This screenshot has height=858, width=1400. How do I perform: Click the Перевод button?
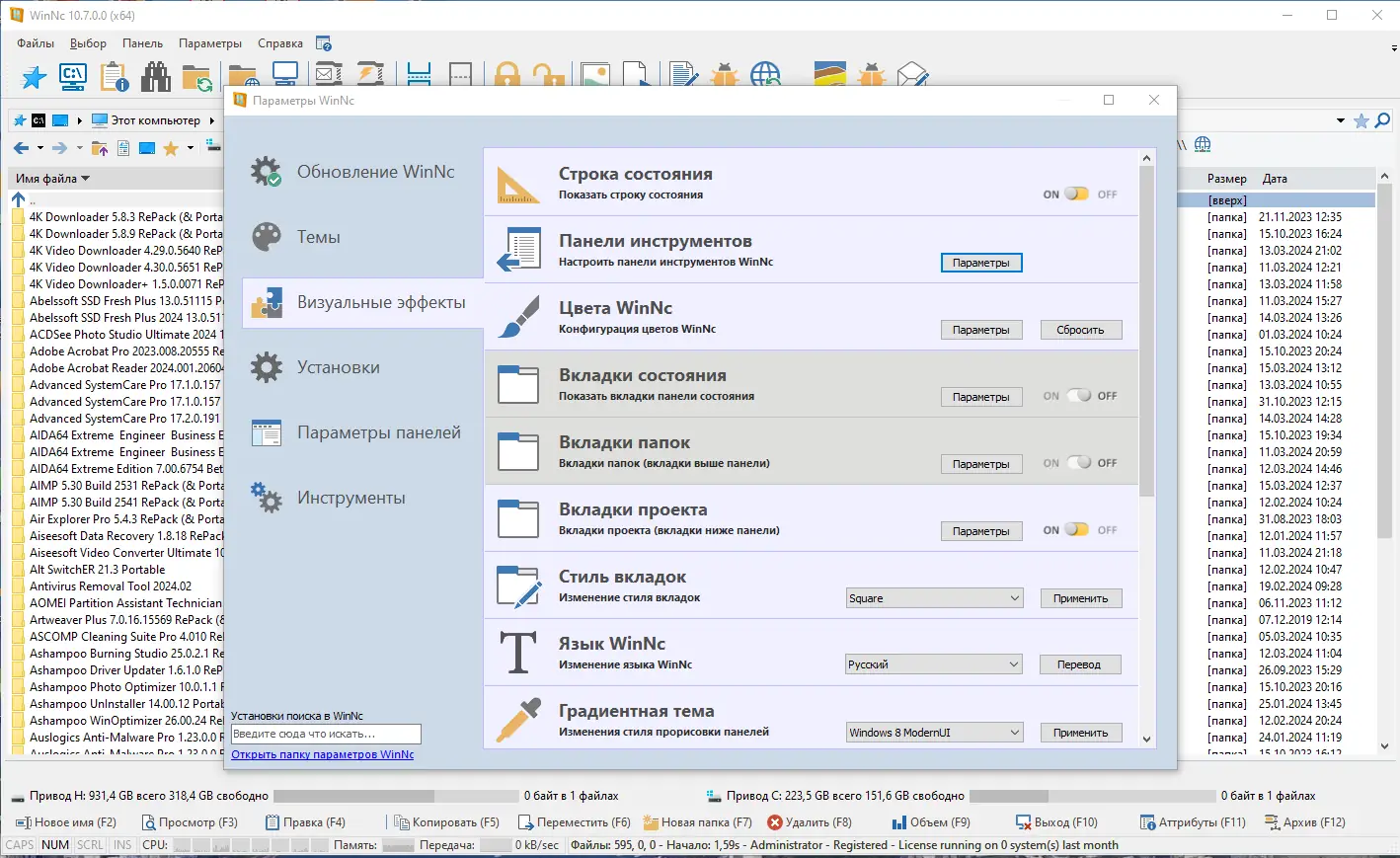1079,664
